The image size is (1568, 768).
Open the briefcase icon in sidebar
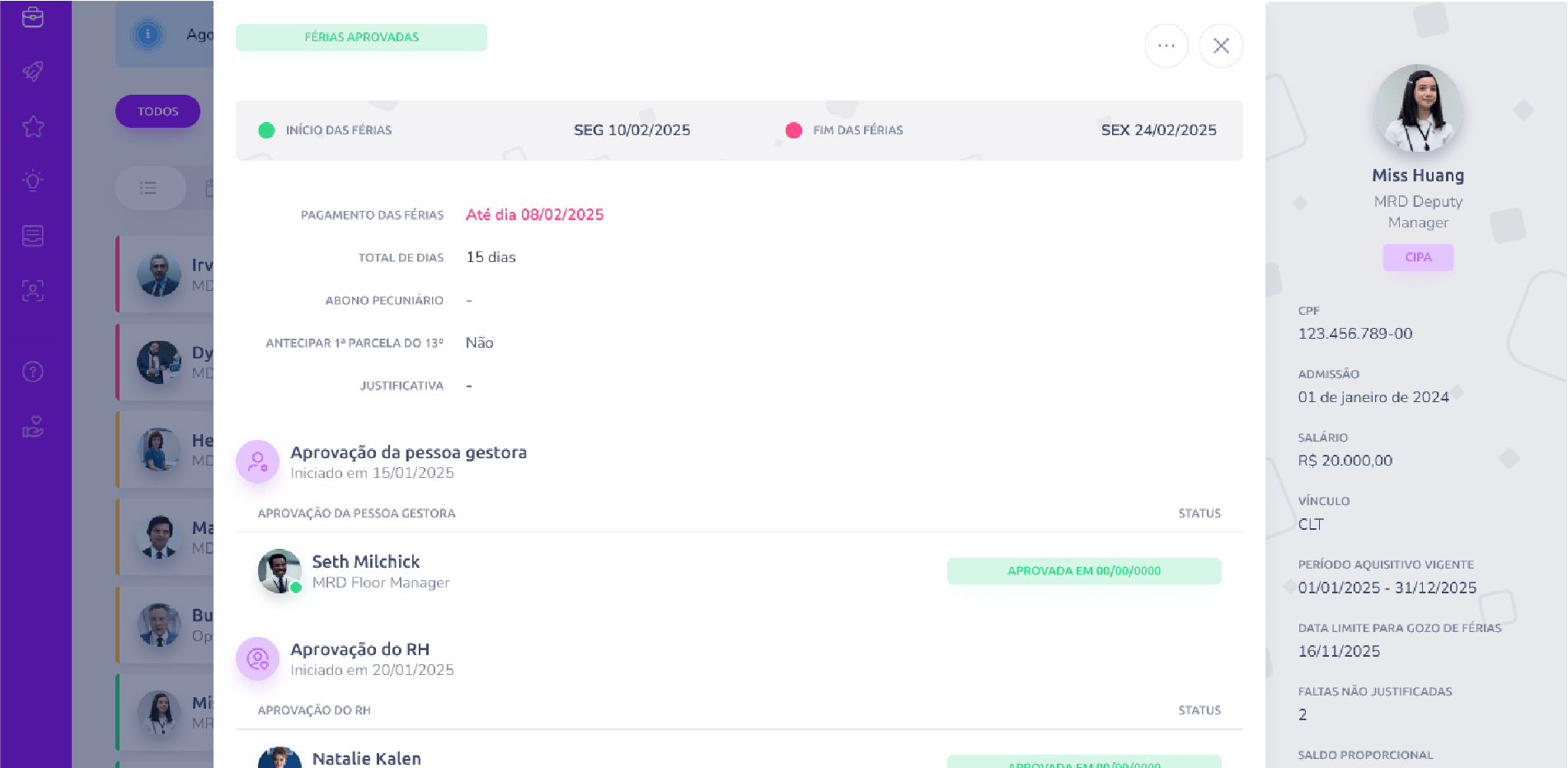click(33, 17)
